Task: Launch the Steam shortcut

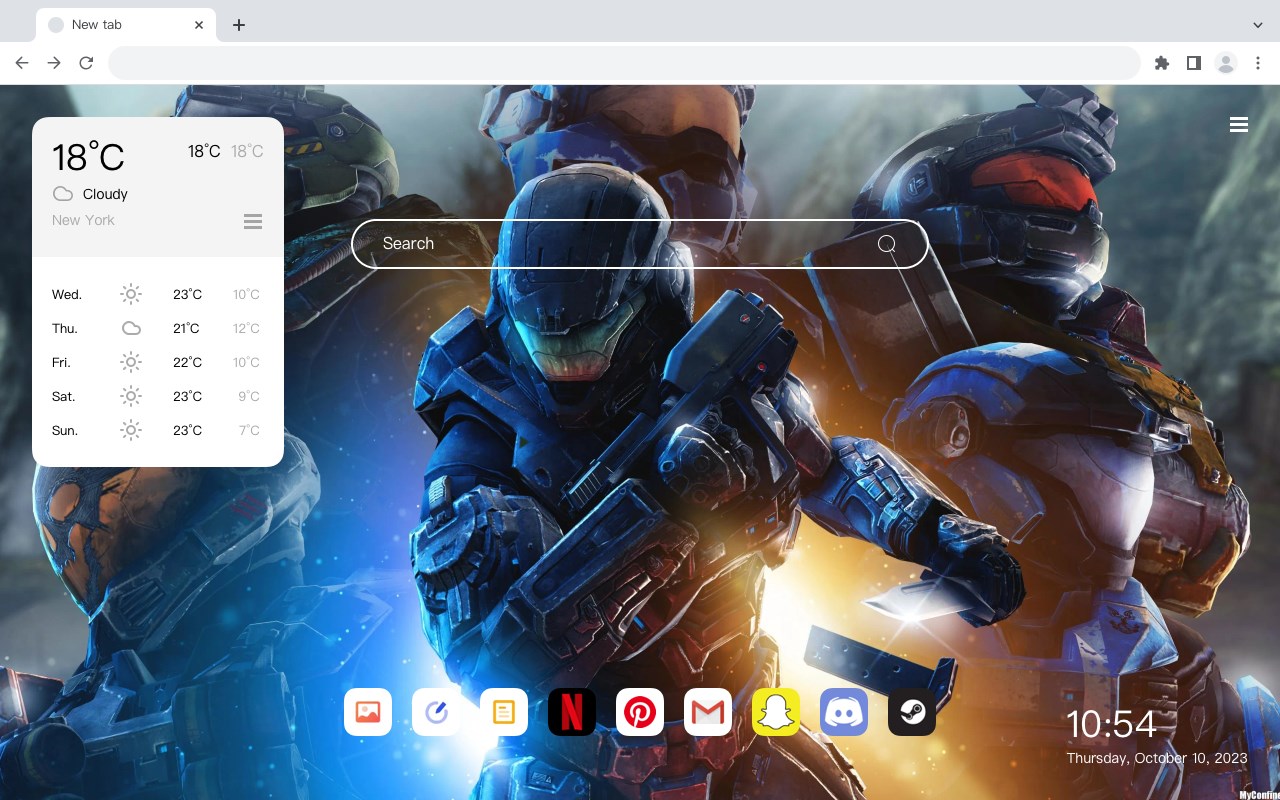Action: pos(912,712)
